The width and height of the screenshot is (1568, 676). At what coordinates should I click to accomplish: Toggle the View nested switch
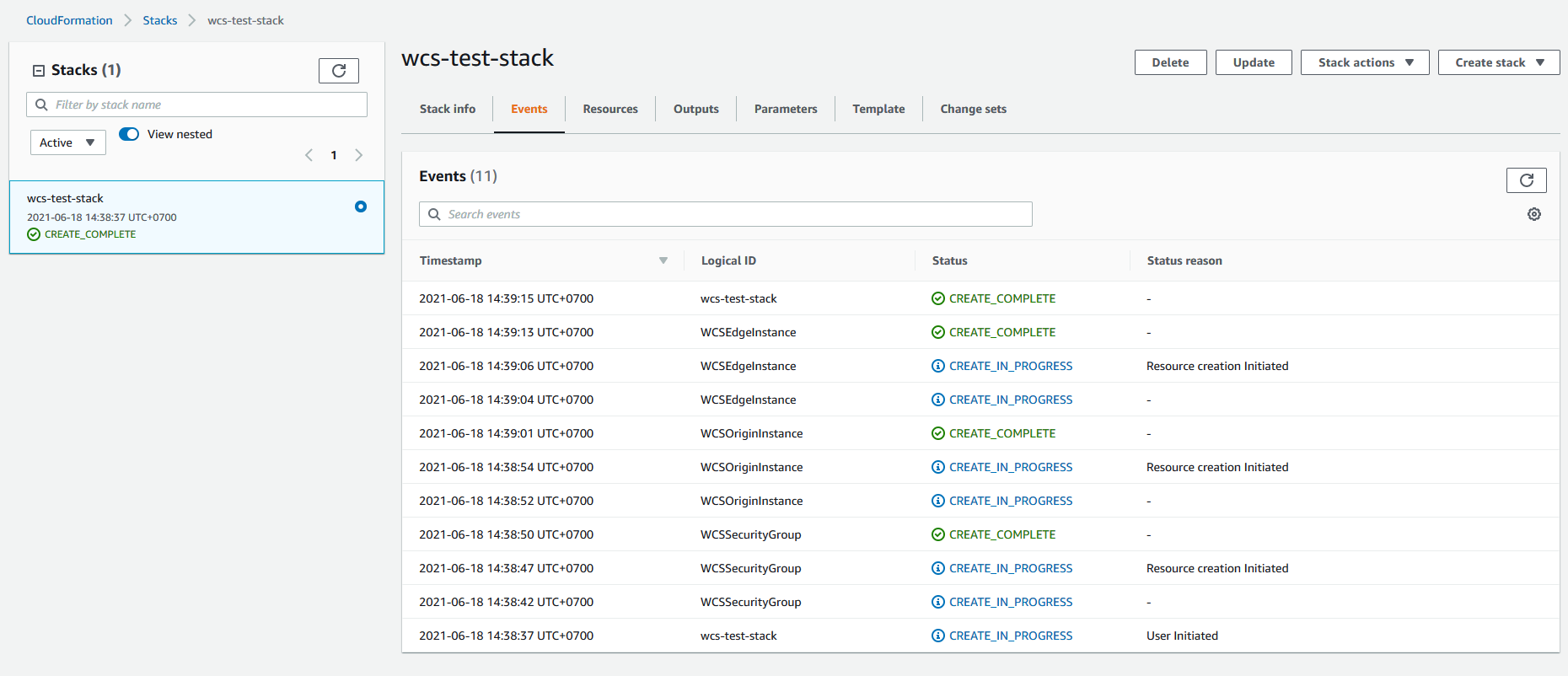click(x=129, y=134)
